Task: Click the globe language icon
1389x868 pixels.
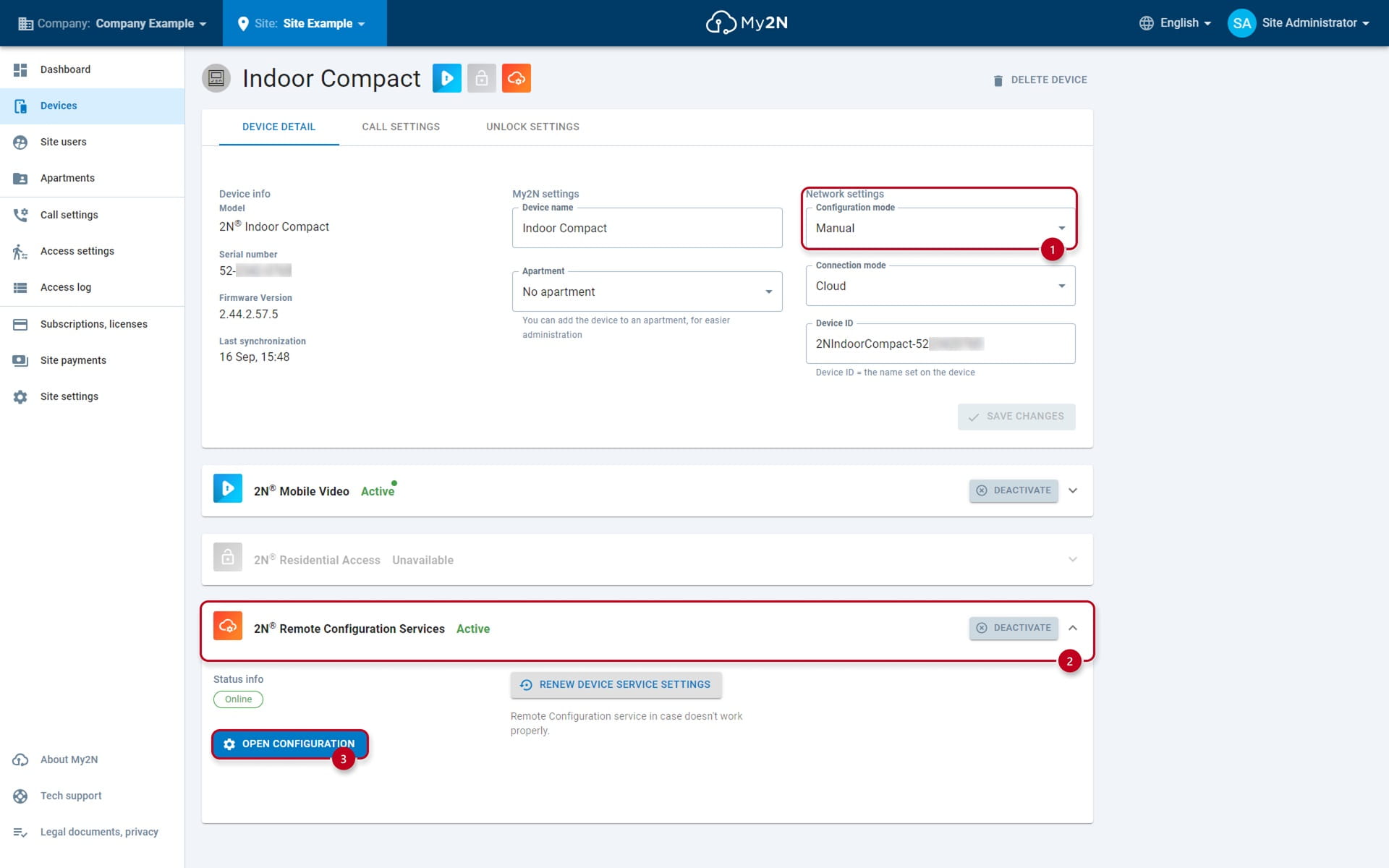Action: (1146, 23)
